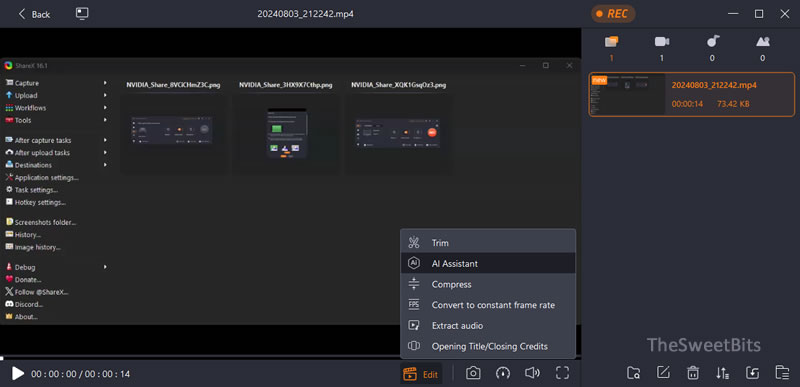This screenshot has height=387, width=800.
Task: Collapse the Edit dropdown button
Action: (421, 374)
